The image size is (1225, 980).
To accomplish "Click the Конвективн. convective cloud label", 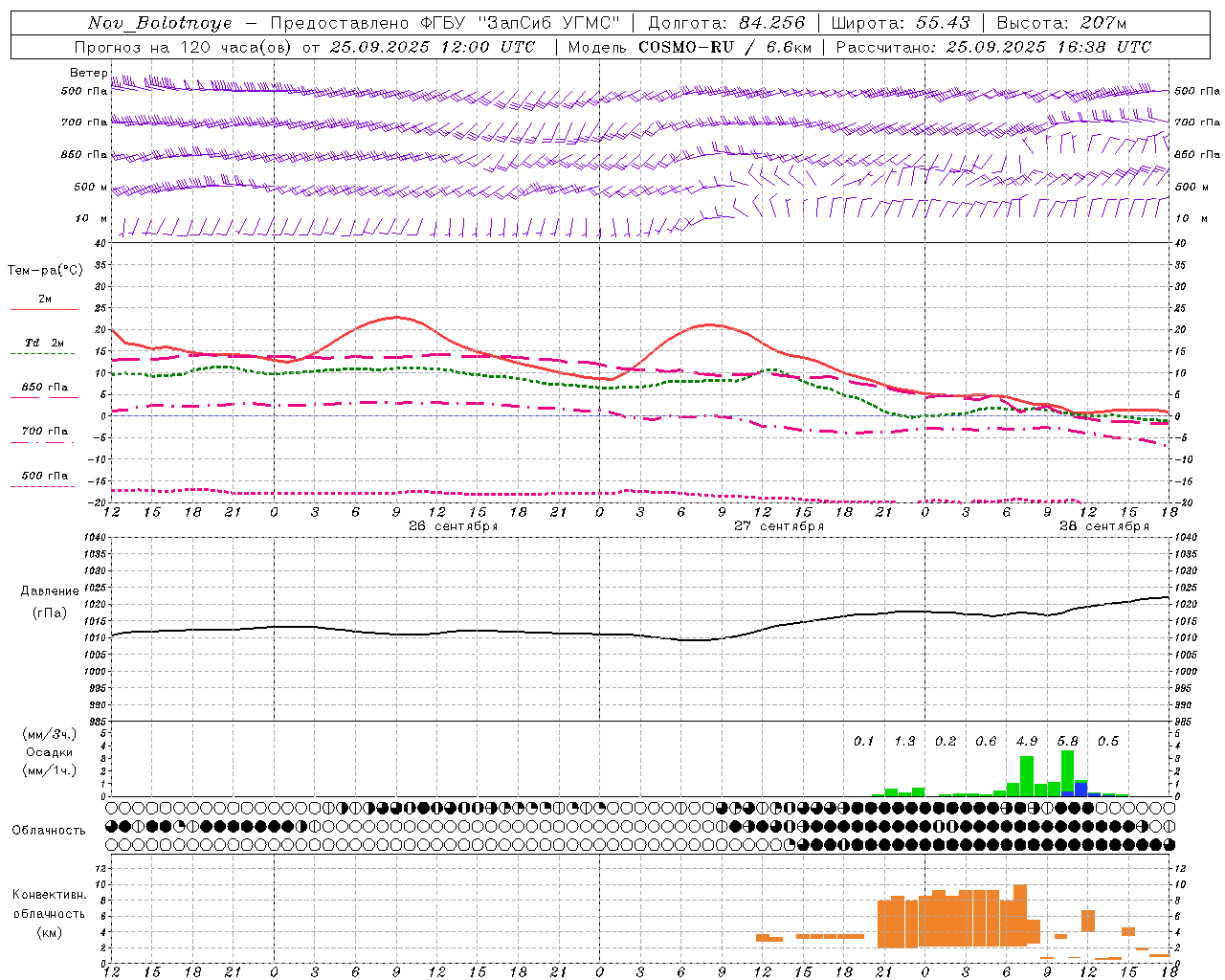I will 49,895.
